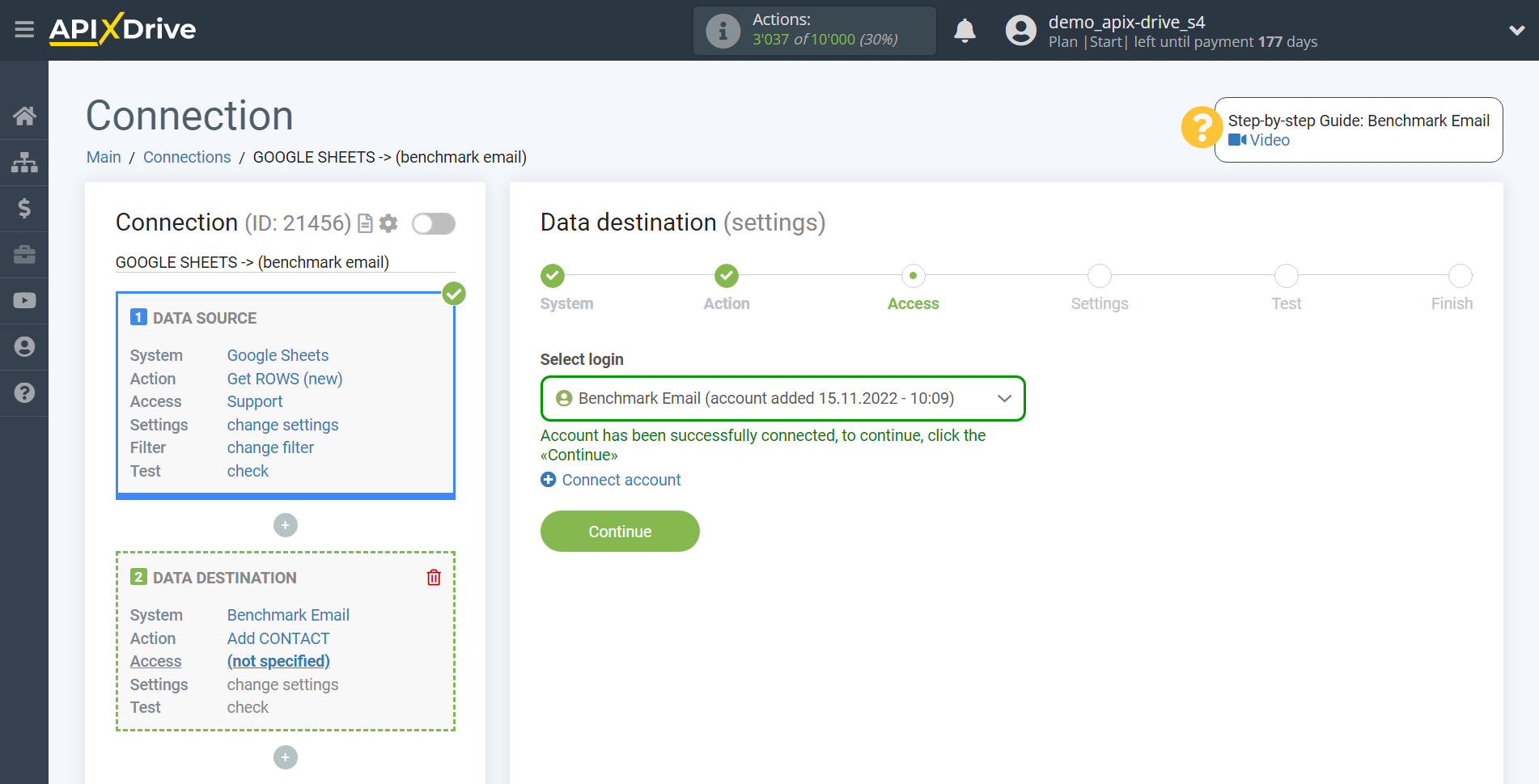Image resolution: width=1539 pixels, height=784 pixels.
Task: Click the demo_apix-drive_s4 username
Action: pos(1126,22)
